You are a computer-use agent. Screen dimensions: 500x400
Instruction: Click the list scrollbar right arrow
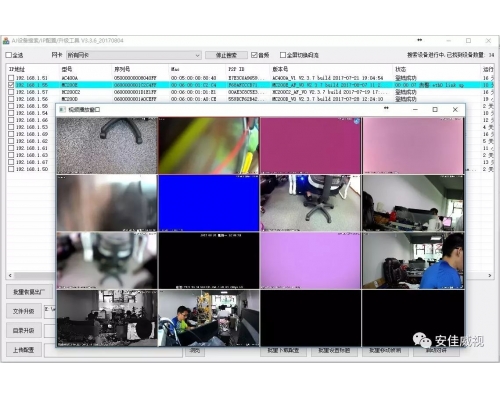tap(490, 275)
